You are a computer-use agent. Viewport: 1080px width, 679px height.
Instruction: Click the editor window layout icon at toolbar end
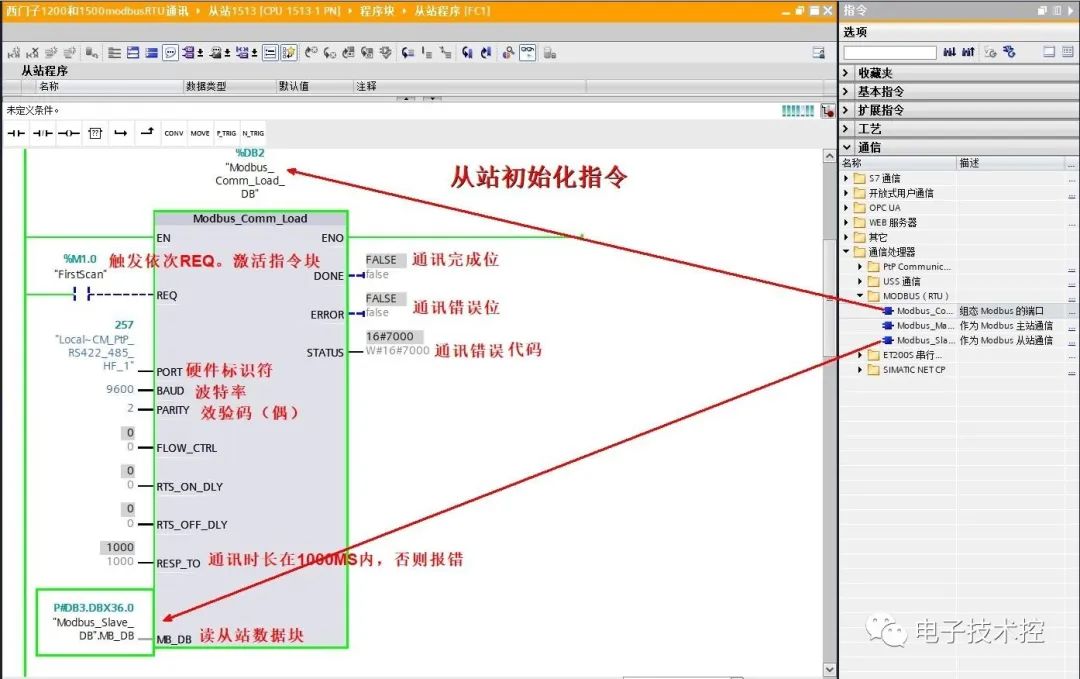point(818,53)
